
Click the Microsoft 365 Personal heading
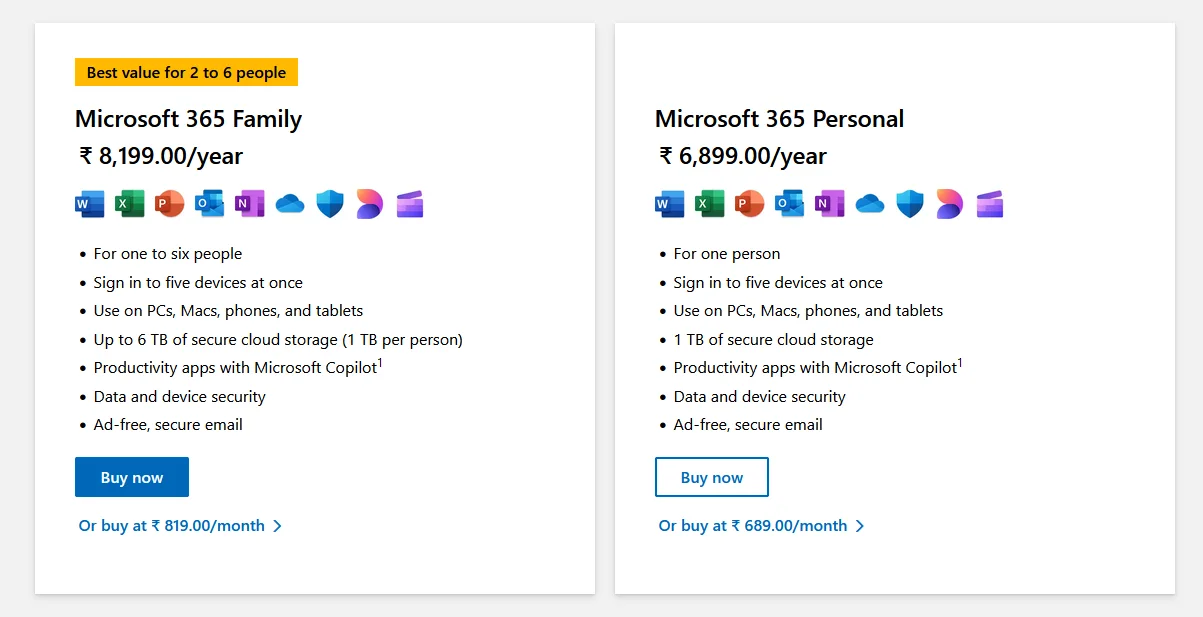[779, 119]
